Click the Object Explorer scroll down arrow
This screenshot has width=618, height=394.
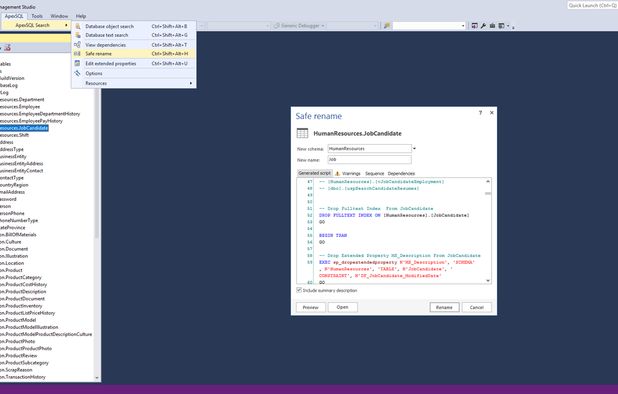click(x=97, y=378)
